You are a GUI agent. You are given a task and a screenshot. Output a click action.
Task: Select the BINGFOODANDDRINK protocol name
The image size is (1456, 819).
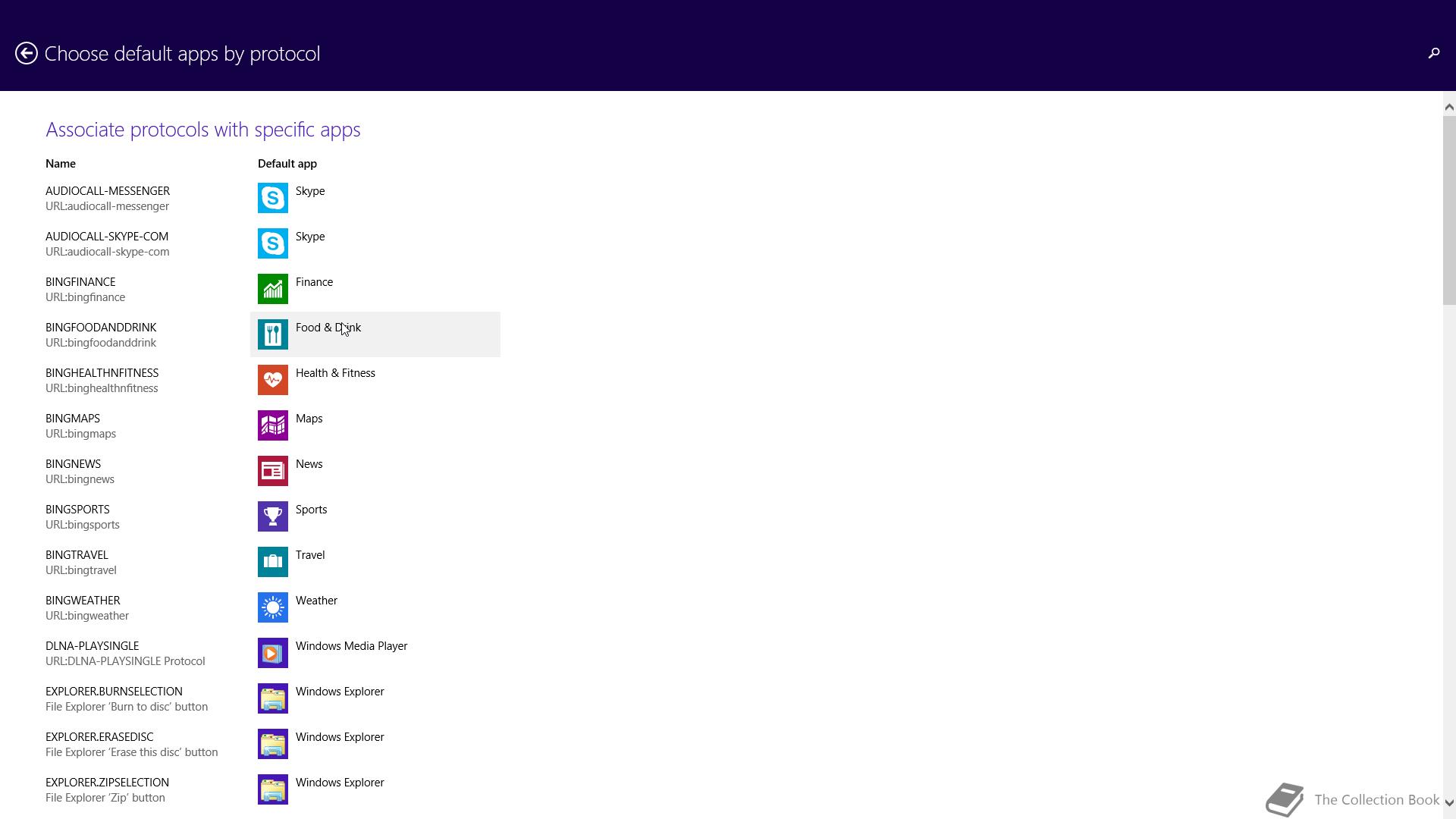click(x=101, y=328)
